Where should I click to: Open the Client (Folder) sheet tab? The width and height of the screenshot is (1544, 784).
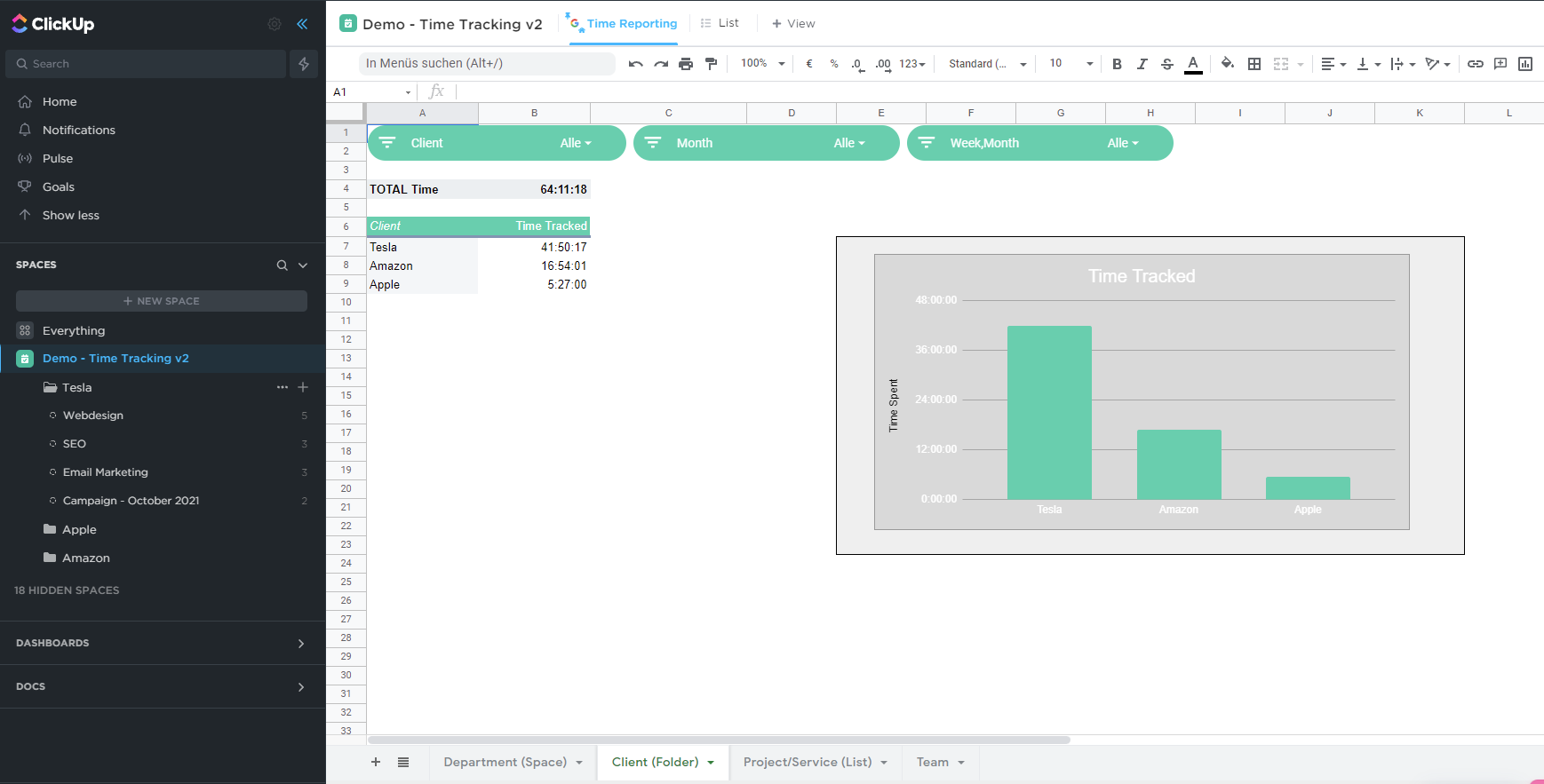[663, 763]
